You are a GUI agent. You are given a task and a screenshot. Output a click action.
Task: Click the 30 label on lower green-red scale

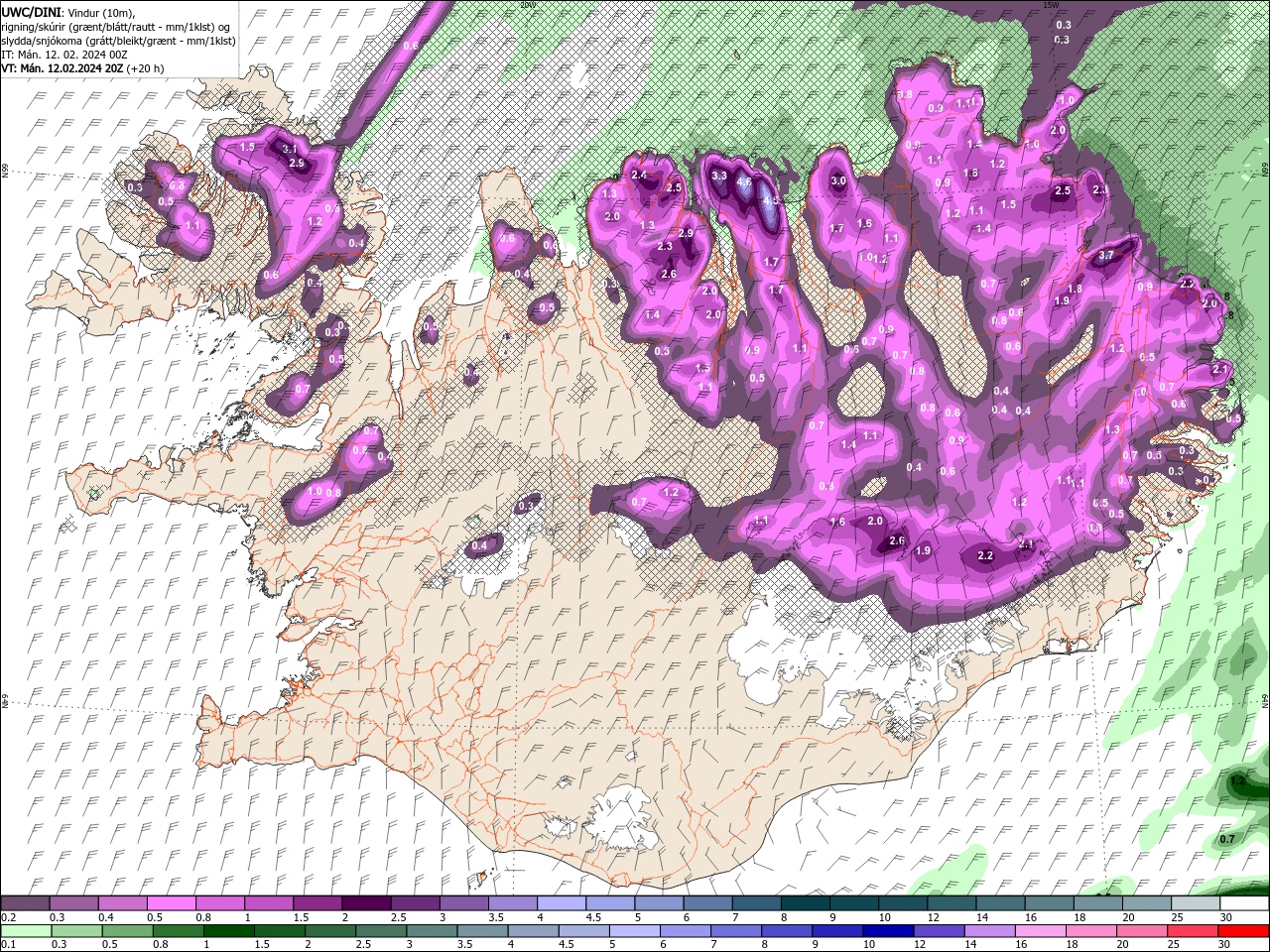[x=1226, y=945]
